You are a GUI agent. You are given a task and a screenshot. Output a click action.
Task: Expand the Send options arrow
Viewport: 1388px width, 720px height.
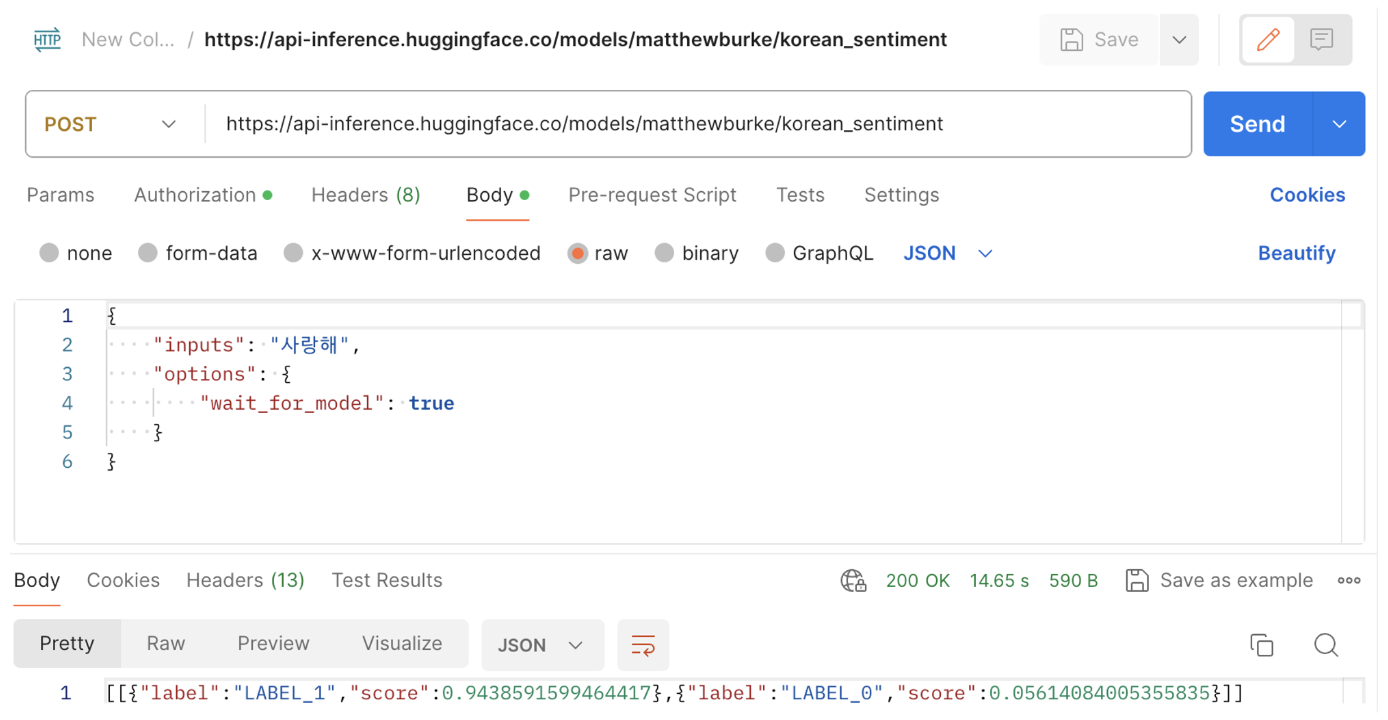point(1339,124)
